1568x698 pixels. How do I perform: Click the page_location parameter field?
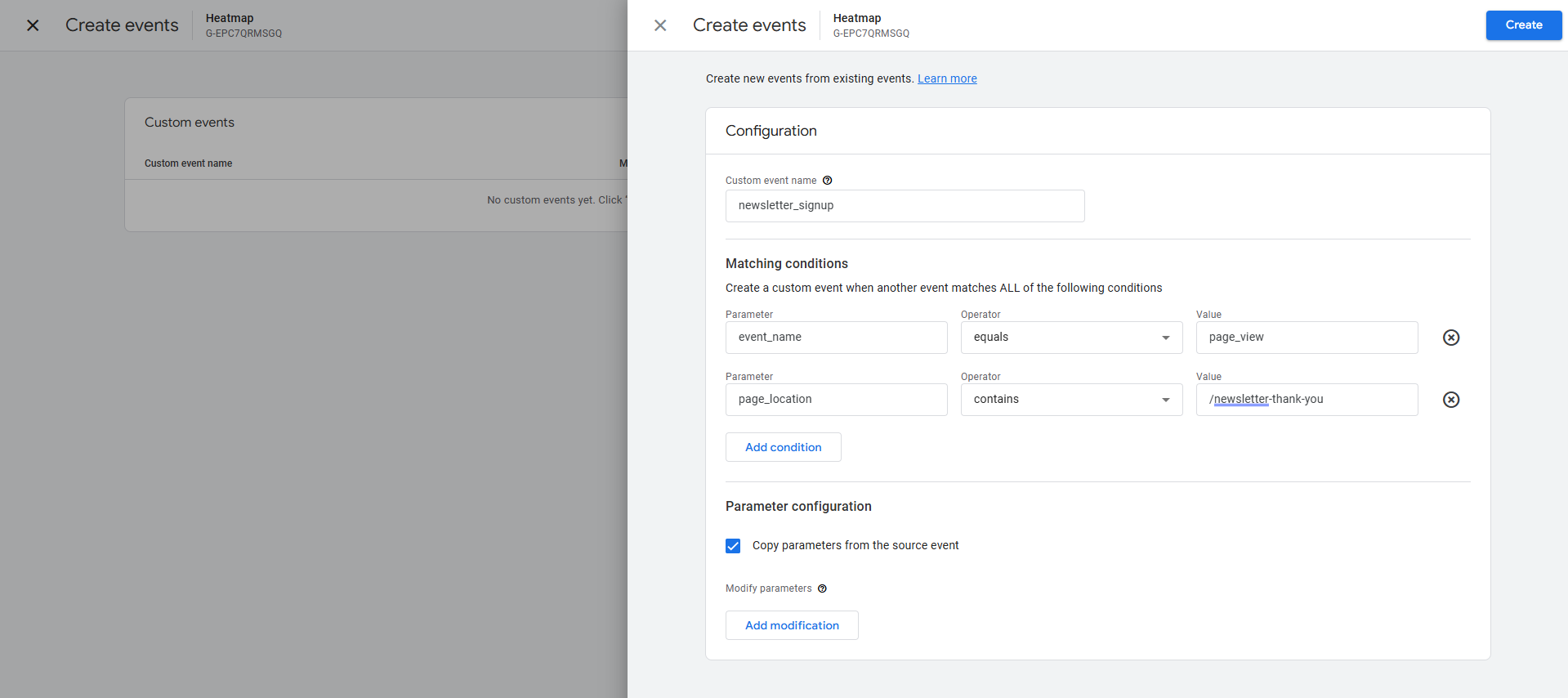836,400
